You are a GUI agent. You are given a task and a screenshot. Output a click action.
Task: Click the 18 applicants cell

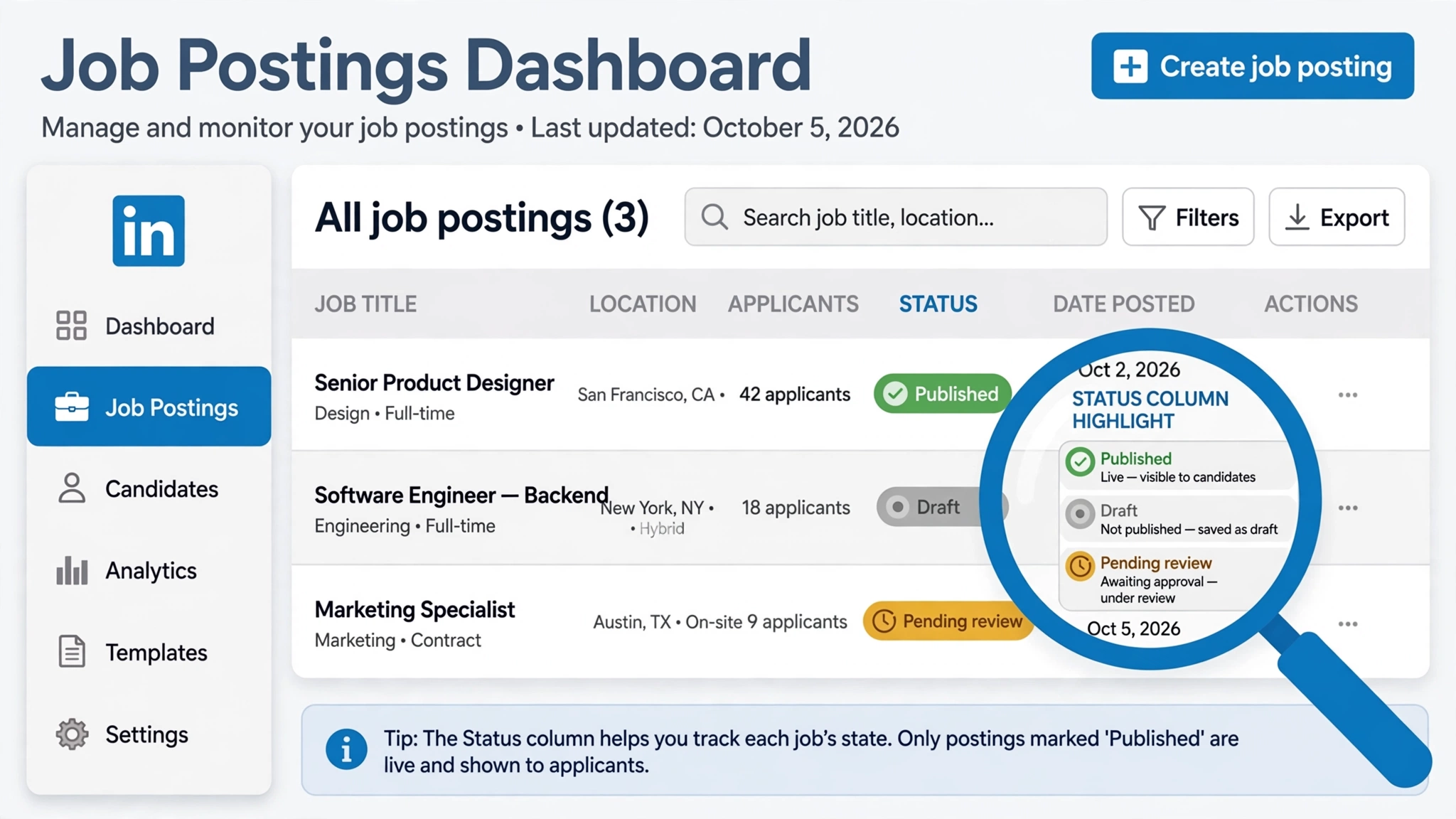(x=796, y=507)
